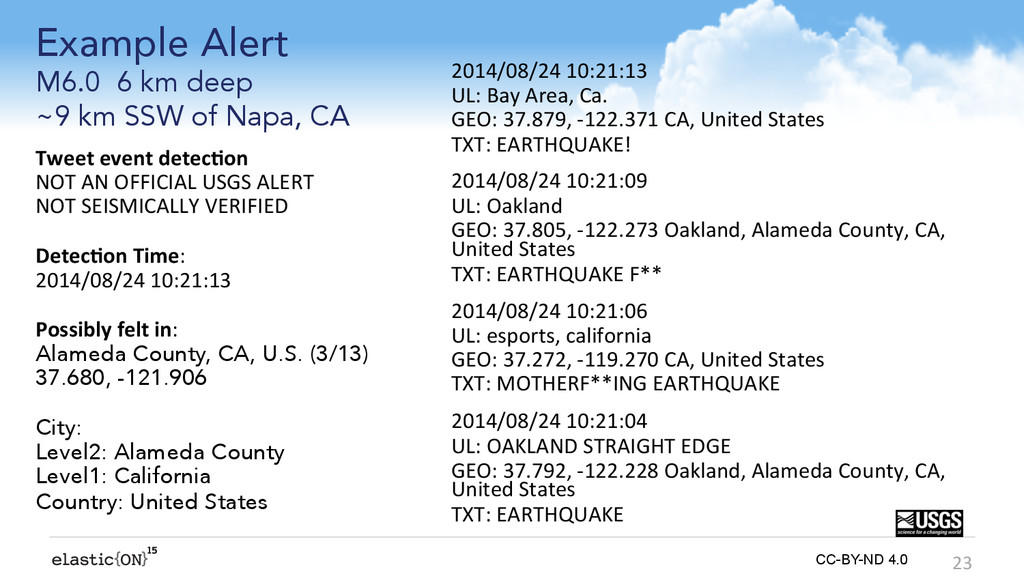This screenshot has height=576, width=1024.
Task: Select the Example Alert title
Action: [161, 44]
